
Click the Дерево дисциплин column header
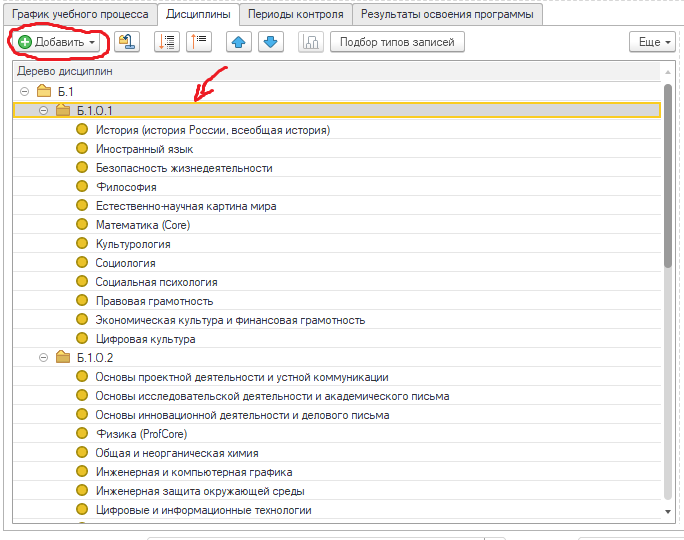(337, 71)
